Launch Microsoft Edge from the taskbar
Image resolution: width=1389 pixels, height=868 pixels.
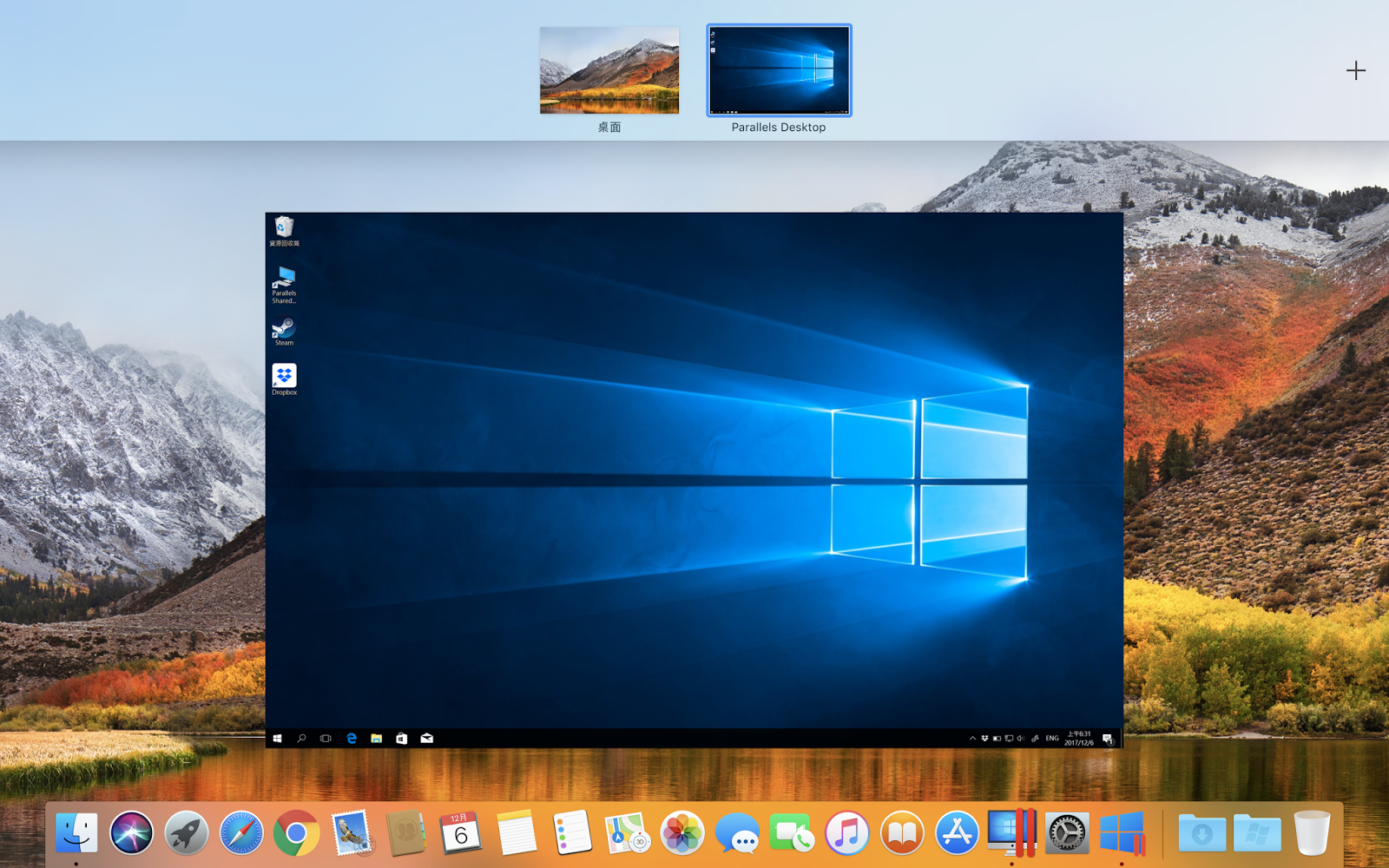coord(352,739)
